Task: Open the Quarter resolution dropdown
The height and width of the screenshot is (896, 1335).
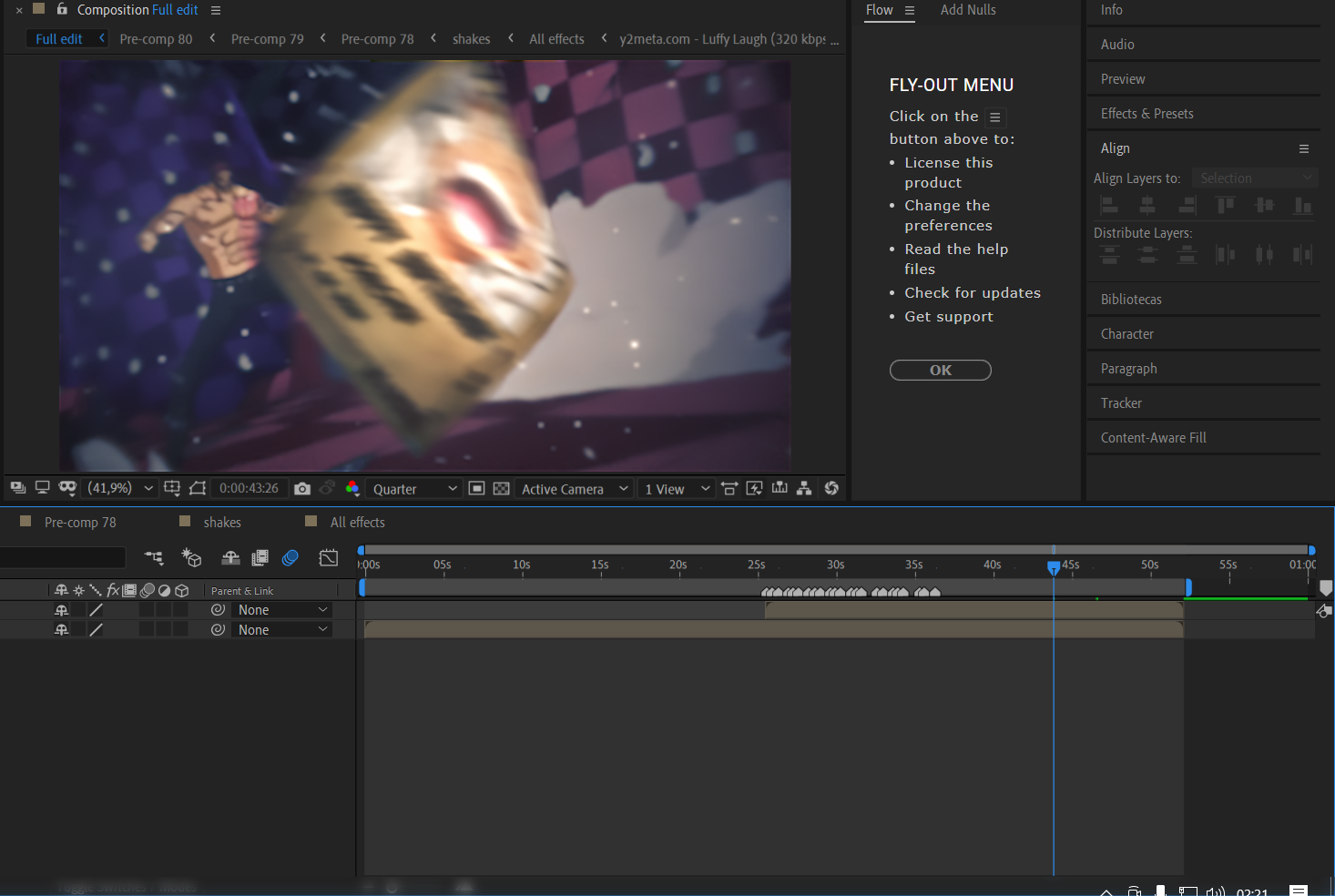Action: click(x=414, y=489)
